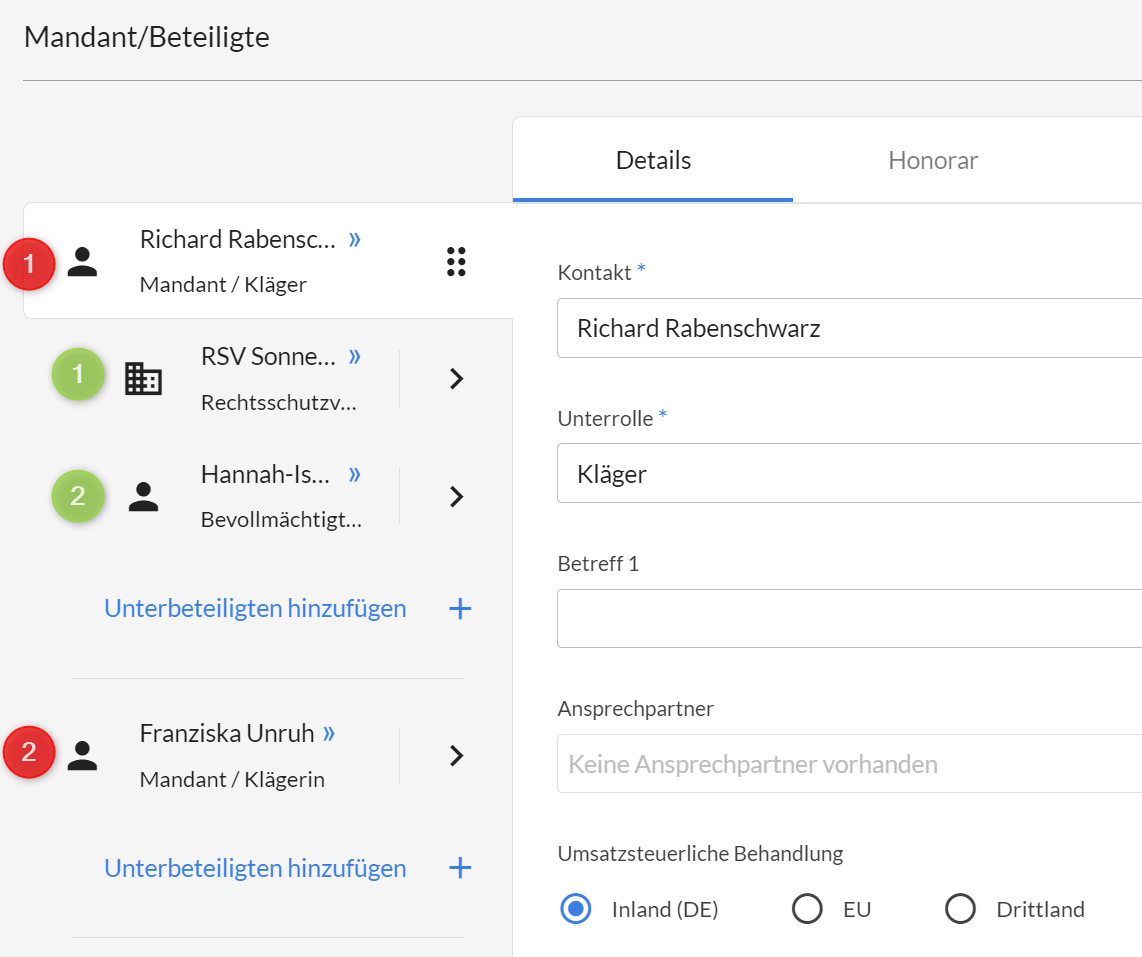Click the Bevollmächtigt... role text
Viewport: 1142px width, 957px height.
point(281,519)
